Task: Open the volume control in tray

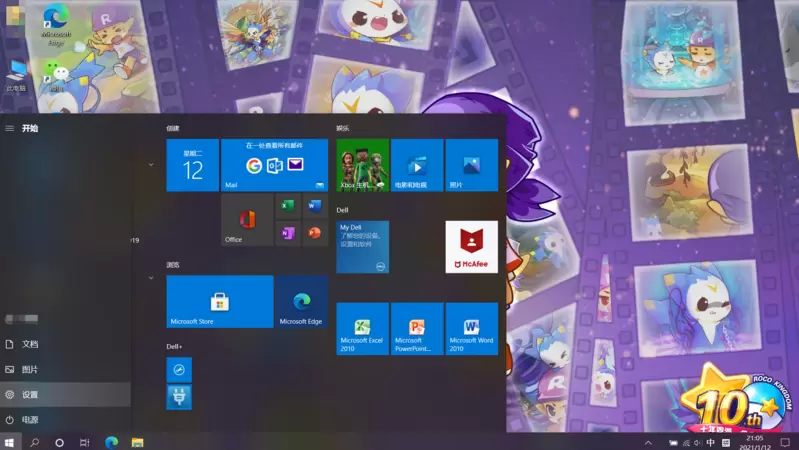Action: (x=698, y=443)
